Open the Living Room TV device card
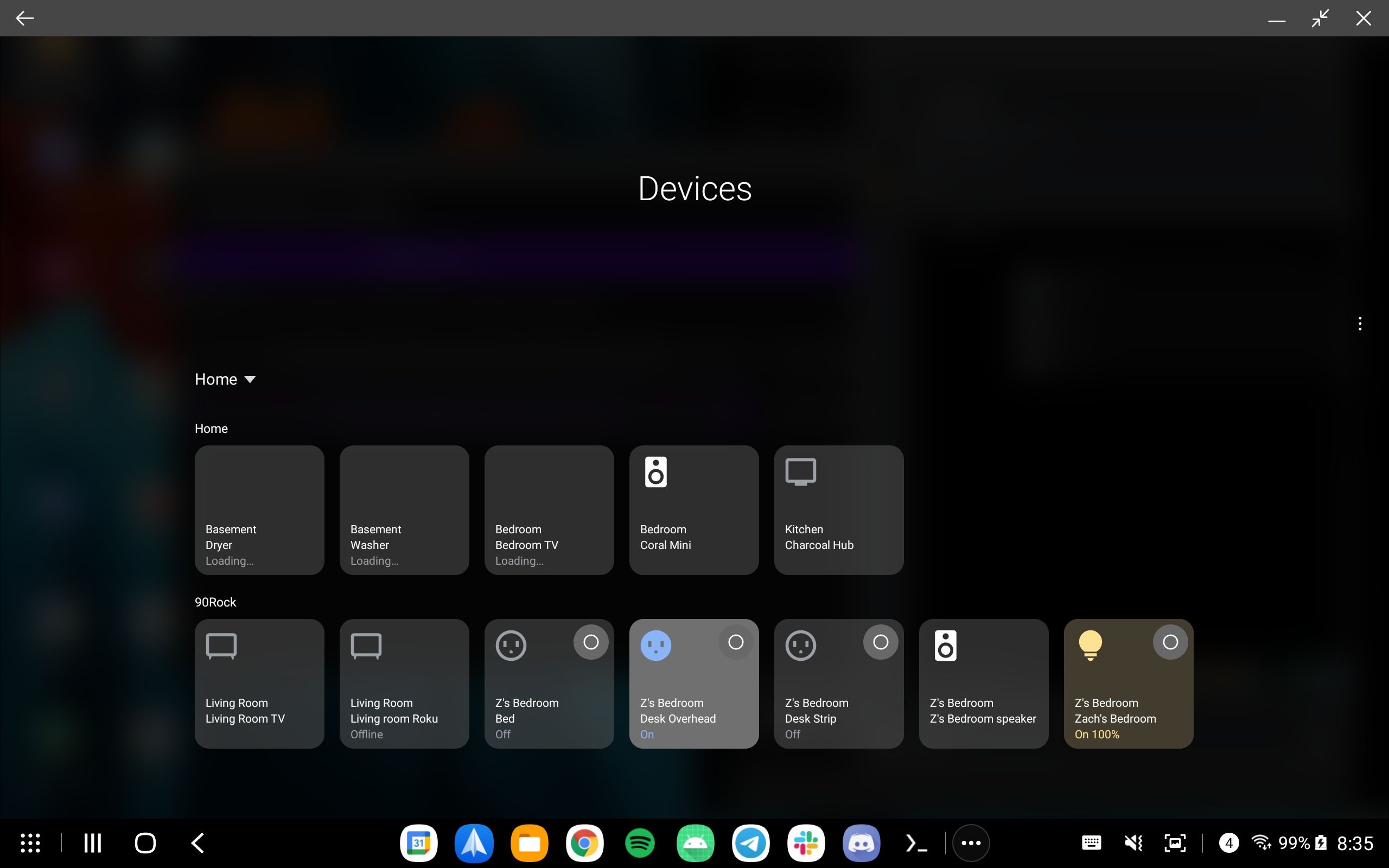Image resolution: width=1389 pixels, height=868 pixels. pyautogui.click(x=259, y=683)
